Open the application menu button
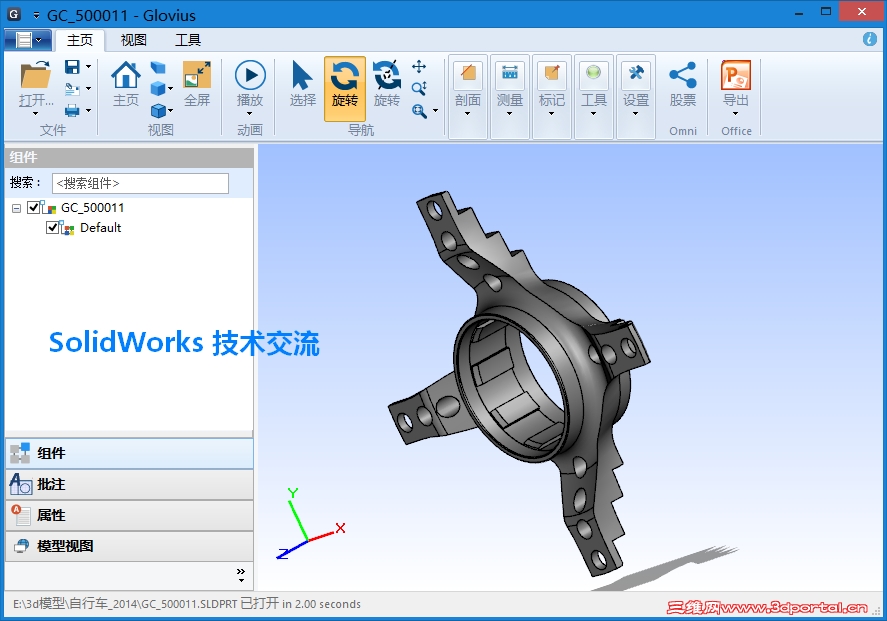887x621 pixels. point(28,40)
